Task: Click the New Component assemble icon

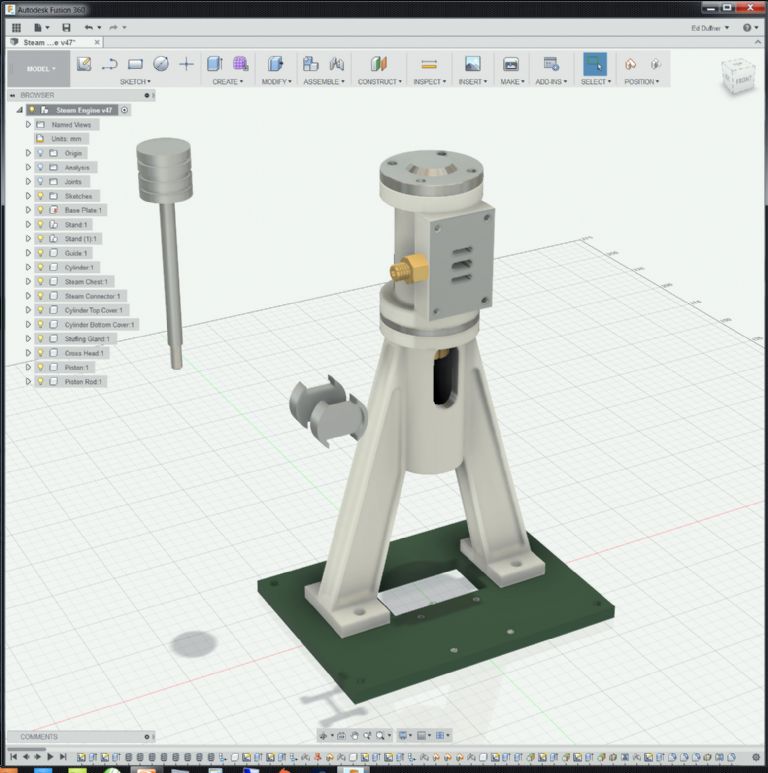Action: pyautogui.click(x=311, y=64)
